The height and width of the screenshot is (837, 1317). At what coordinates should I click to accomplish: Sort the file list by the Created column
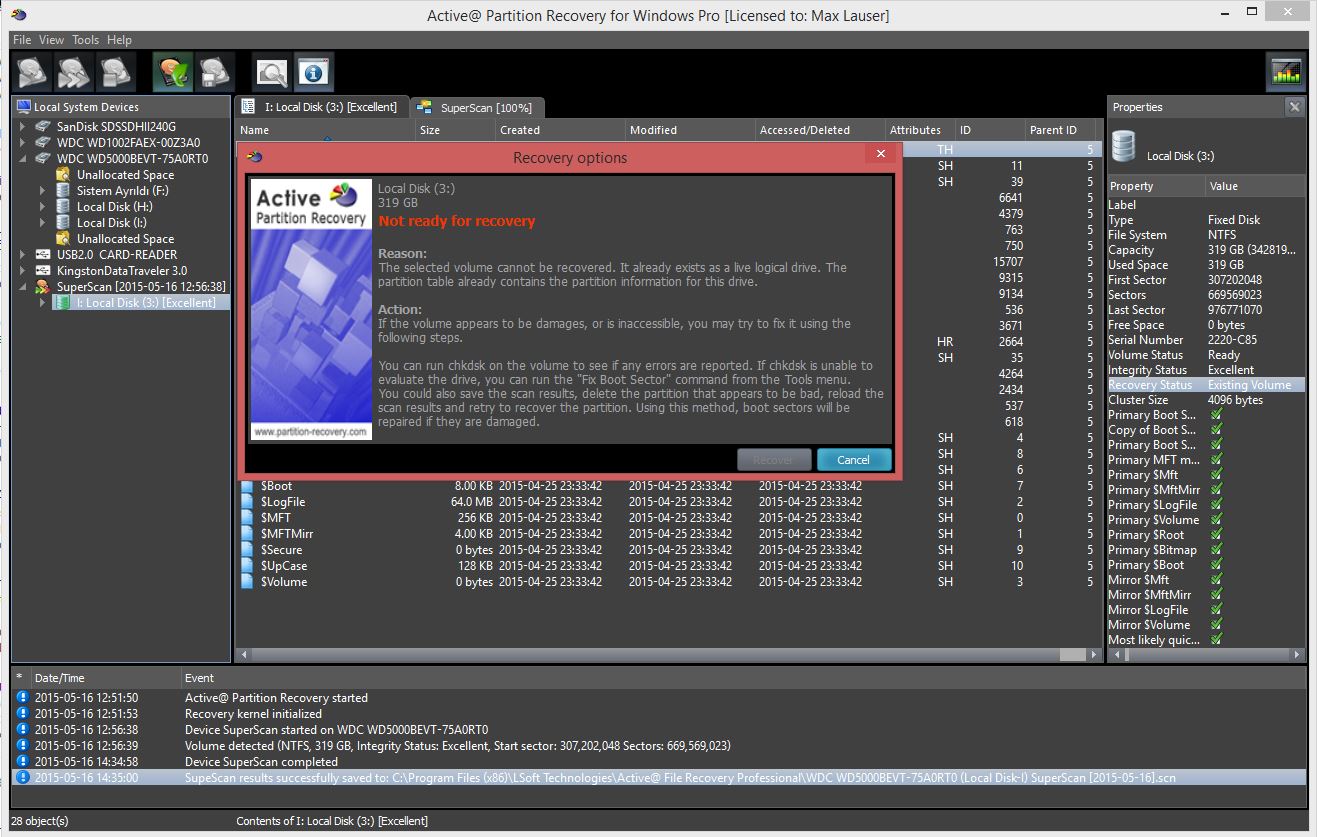[x=560, y=130]
